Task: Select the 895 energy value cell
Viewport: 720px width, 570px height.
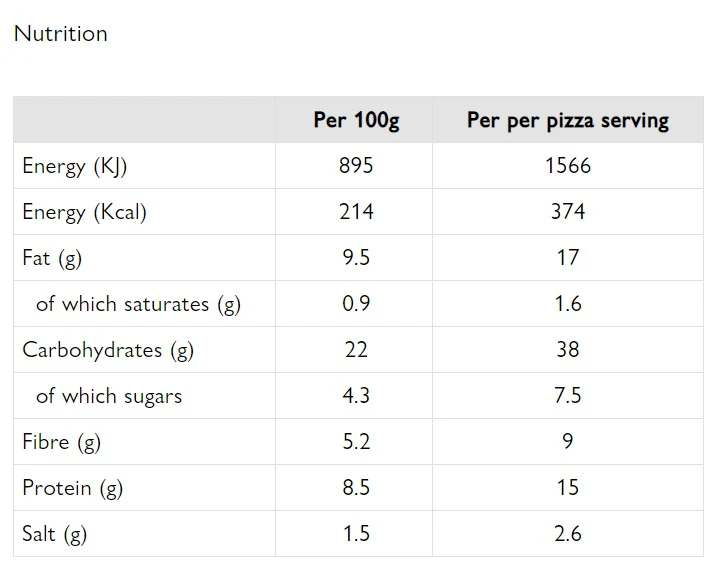Action: 356,165
